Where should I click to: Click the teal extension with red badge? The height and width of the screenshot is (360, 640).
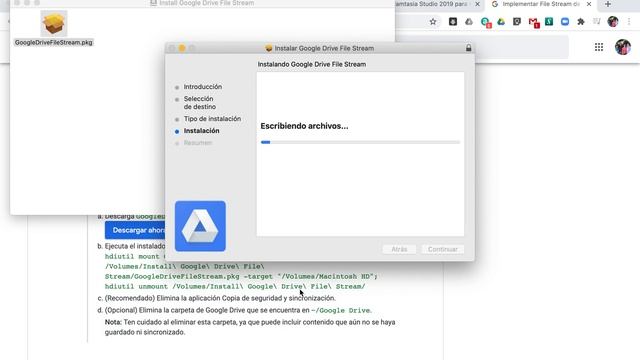(x=486, y=22)
